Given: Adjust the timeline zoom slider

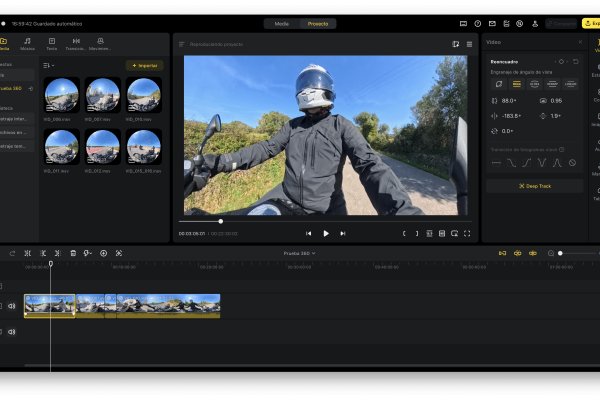Looking at the screenshot, I should point(561,253).
